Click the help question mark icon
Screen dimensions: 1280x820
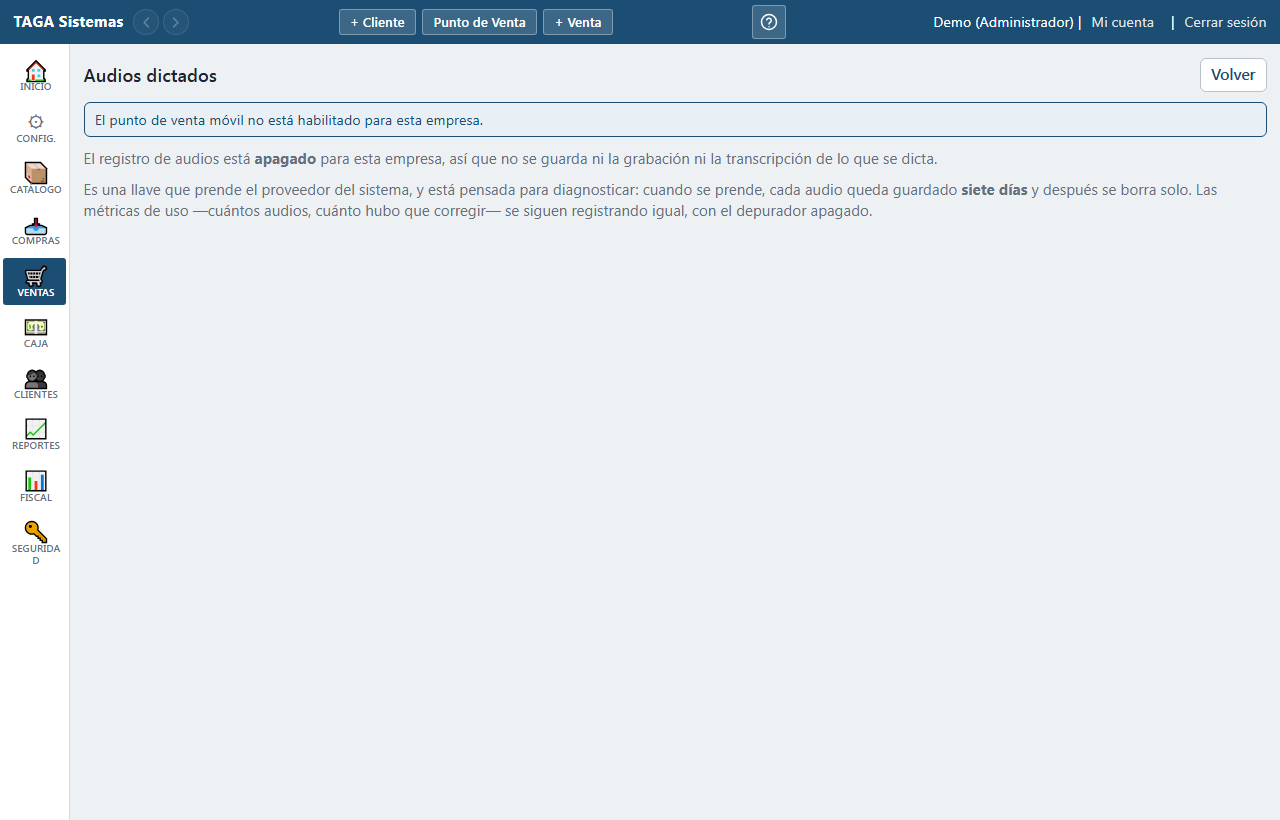[769, 22]
